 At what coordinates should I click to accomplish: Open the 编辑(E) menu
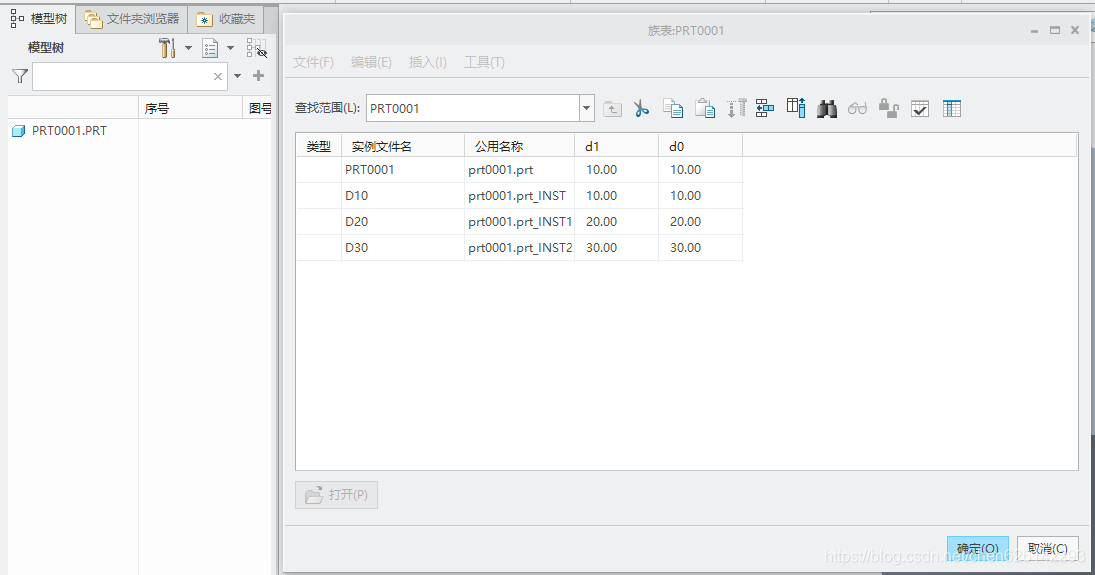pos(371,62)
